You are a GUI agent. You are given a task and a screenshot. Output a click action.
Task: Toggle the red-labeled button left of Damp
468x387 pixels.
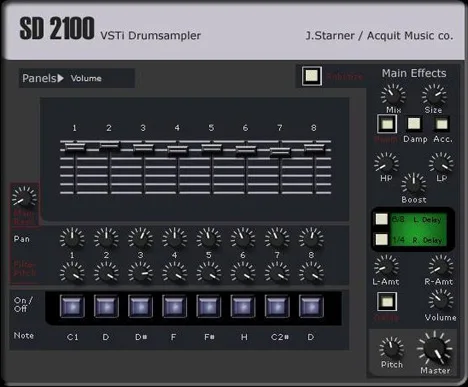pos(387,124)
